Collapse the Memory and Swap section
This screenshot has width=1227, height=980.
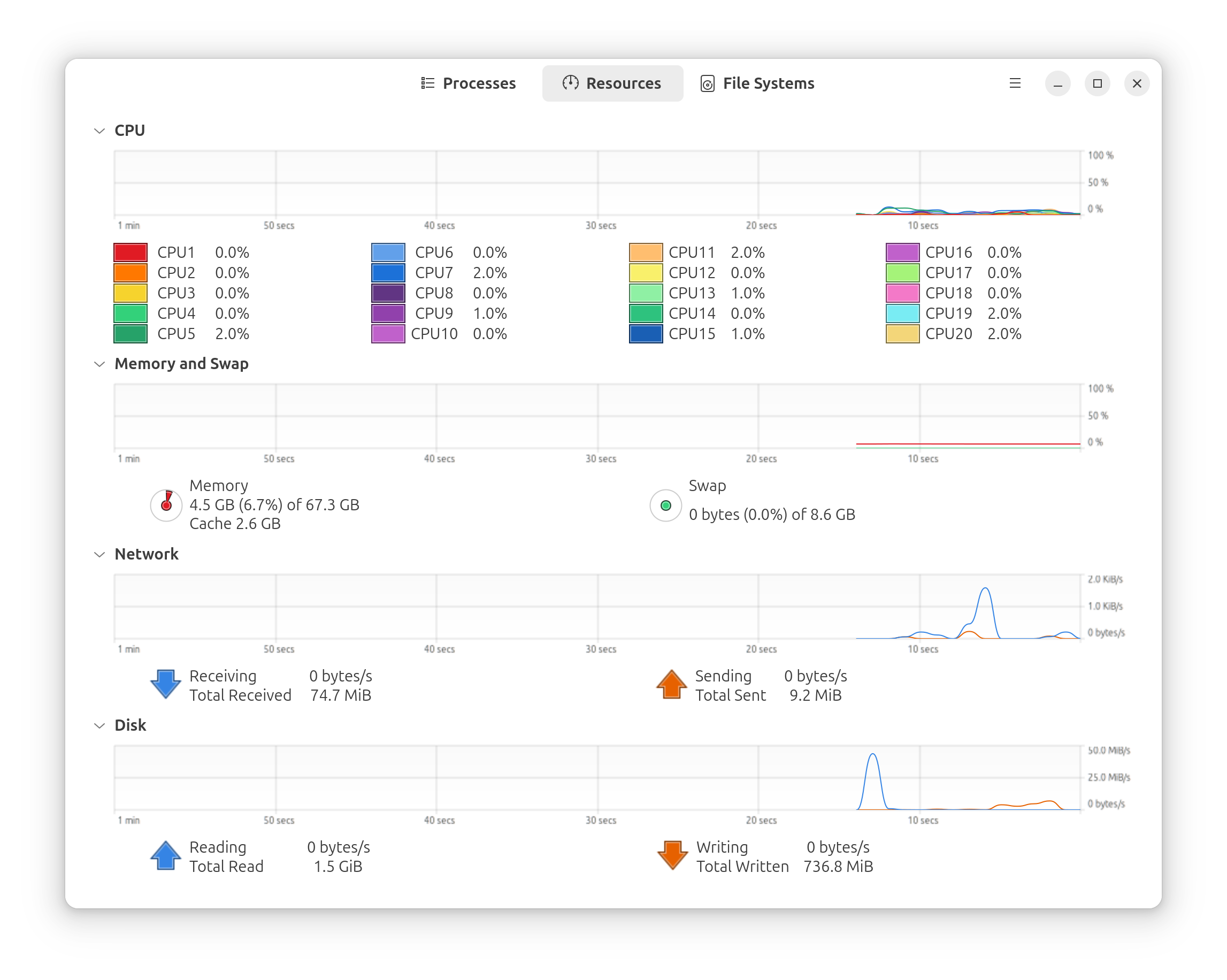(x=99, y=364)
